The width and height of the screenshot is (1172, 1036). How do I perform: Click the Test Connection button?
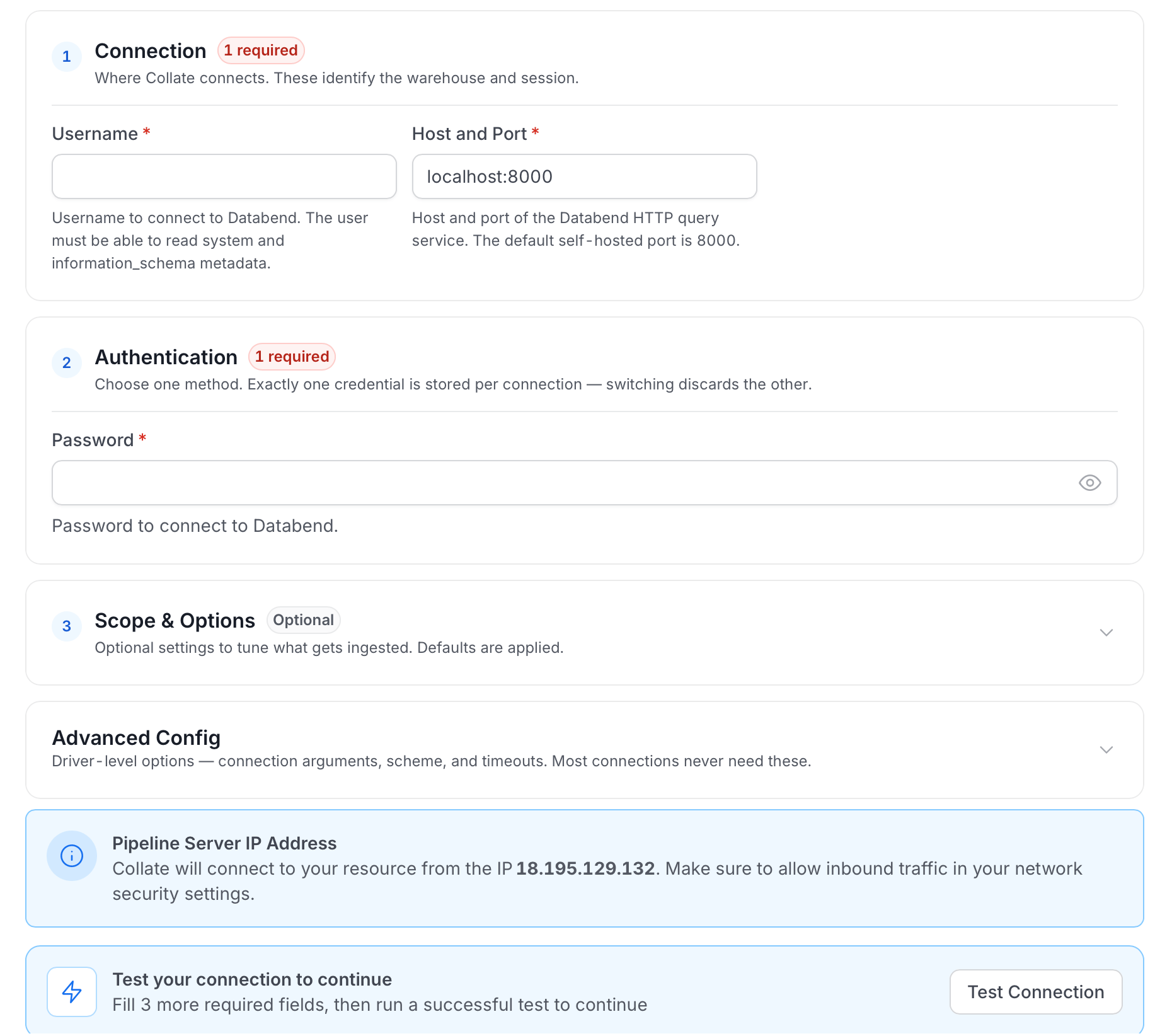coord(1036,992)
